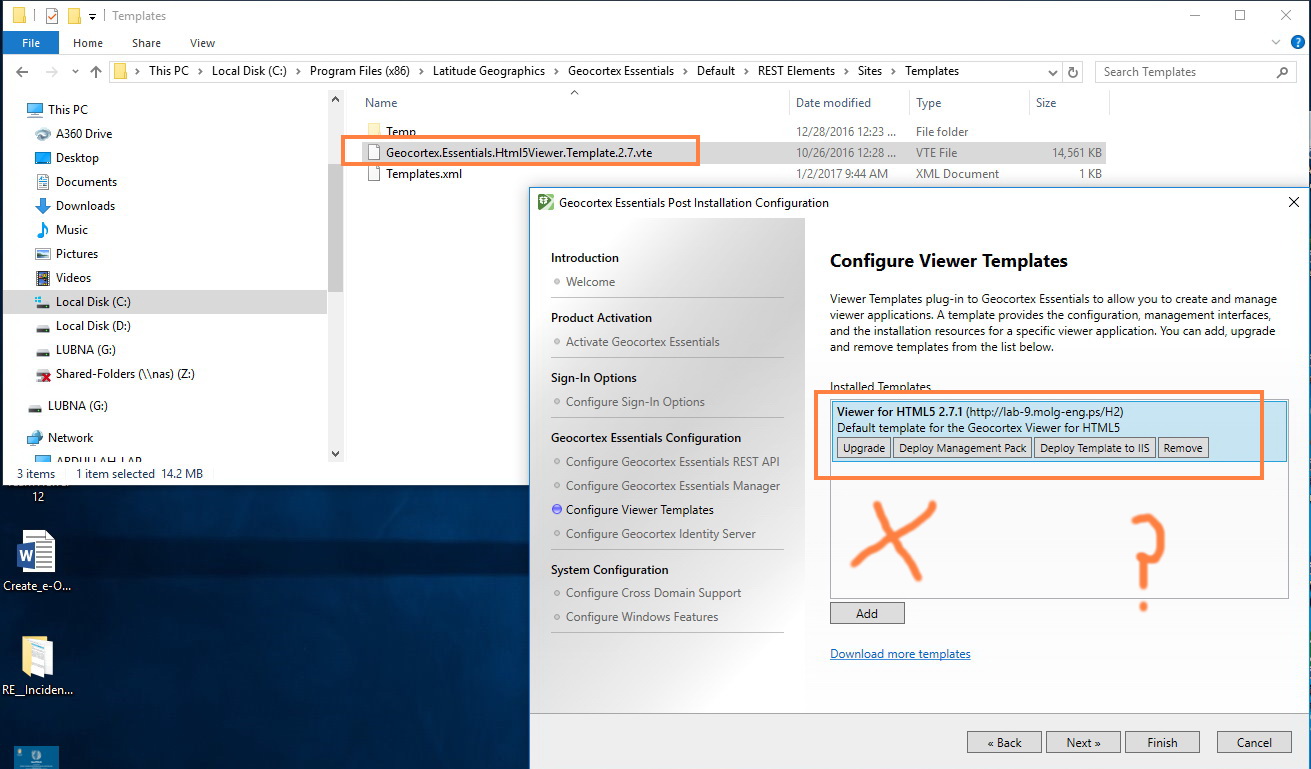Click the Next » button in the dialog
Screen dimensions: 1311x769
1083,742
